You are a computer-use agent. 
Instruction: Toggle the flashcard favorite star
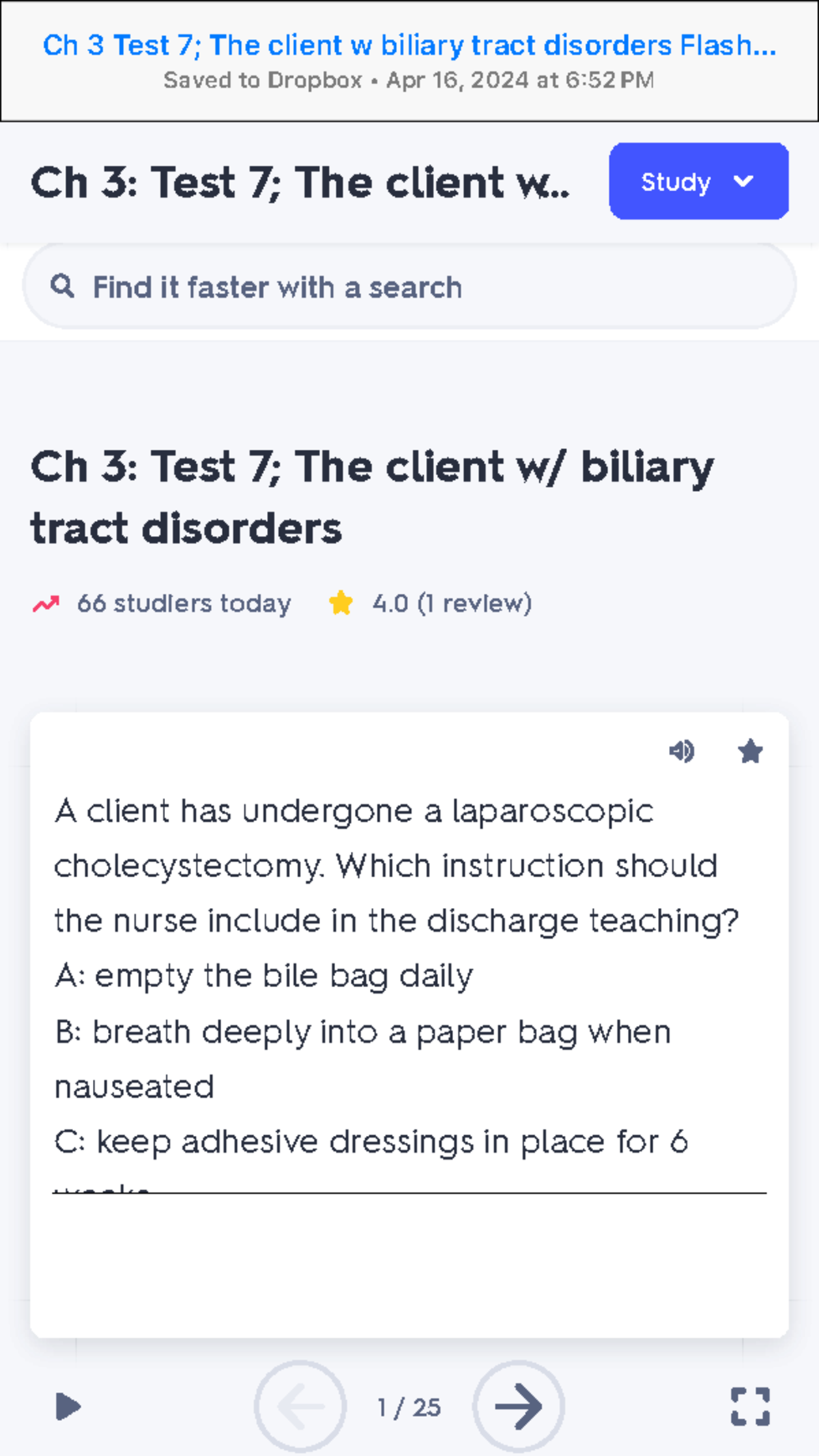tap(749, 752)
